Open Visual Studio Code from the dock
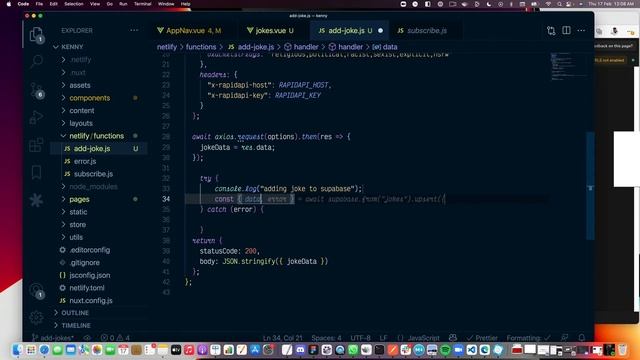 pos(471,350)
